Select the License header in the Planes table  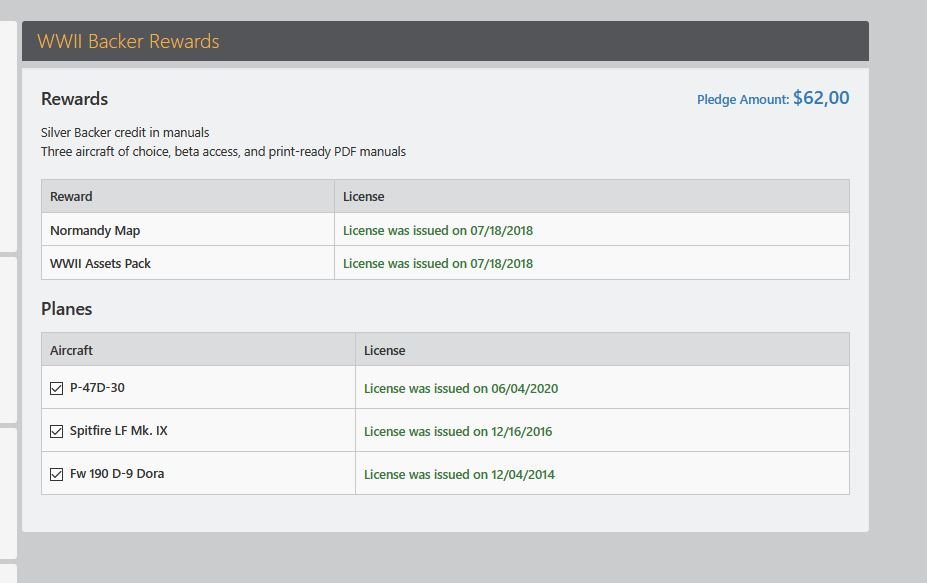[x=385, y=350]
